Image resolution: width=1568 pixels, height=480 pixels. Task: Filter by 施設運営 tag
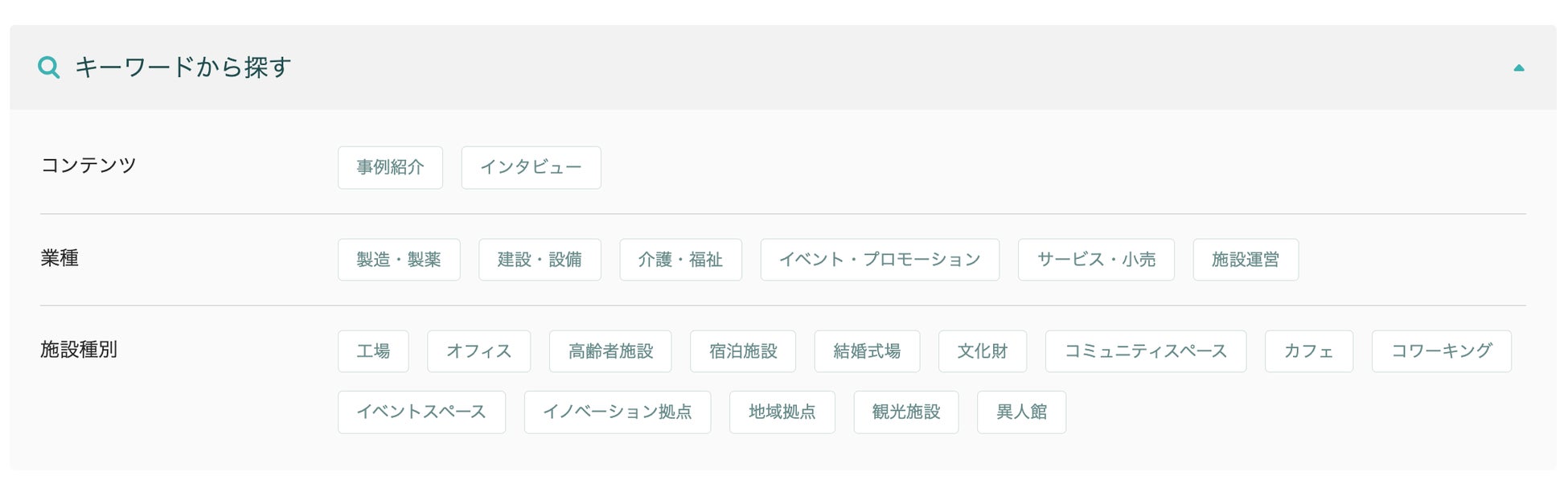1245,260
